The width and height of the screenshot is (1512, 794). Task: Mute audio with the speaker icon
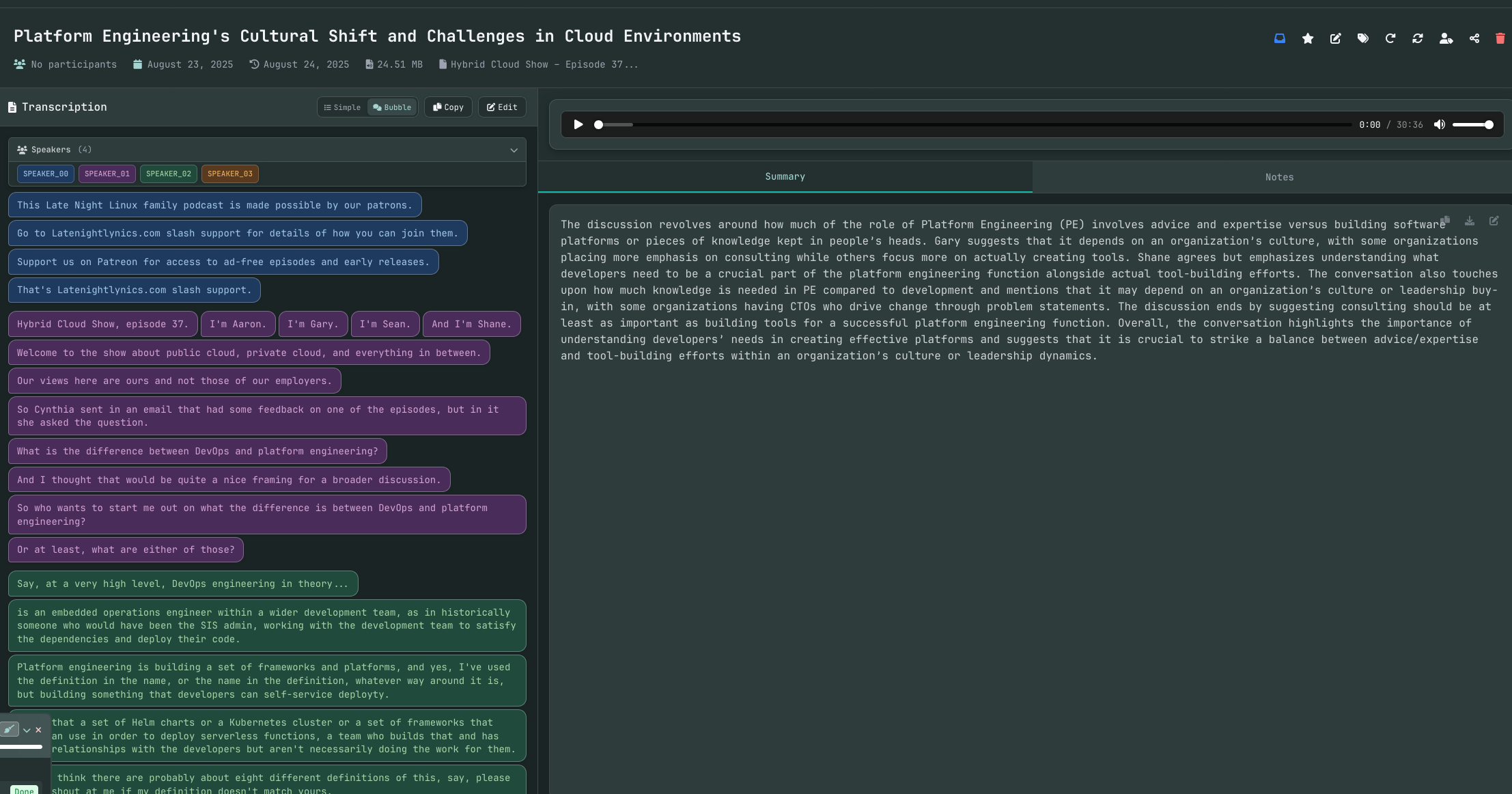pos(1439,124)
